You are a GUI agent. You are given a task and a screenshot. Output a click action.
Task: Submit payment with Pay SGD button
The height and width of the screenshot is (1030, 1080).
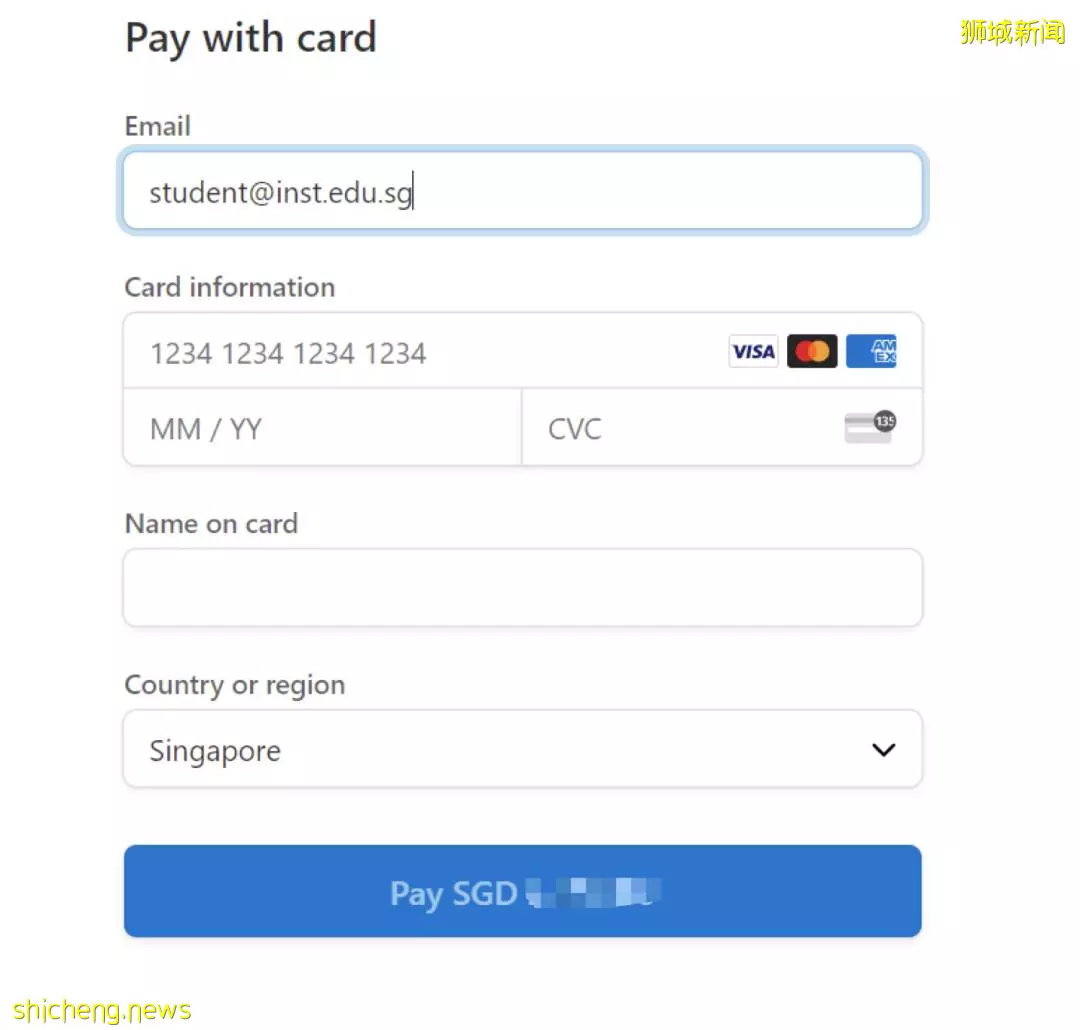tap(523, 891)
